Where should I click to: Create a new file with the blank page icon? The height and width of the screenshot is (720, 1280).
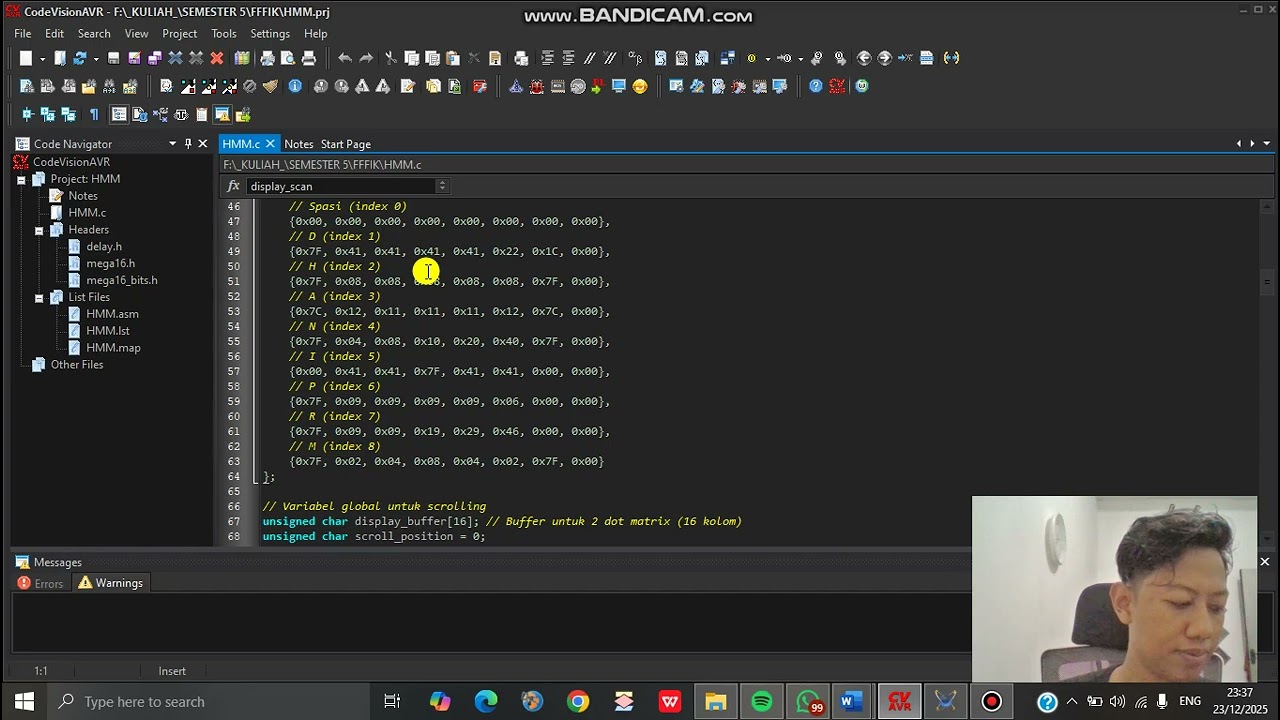coord(26,58)
